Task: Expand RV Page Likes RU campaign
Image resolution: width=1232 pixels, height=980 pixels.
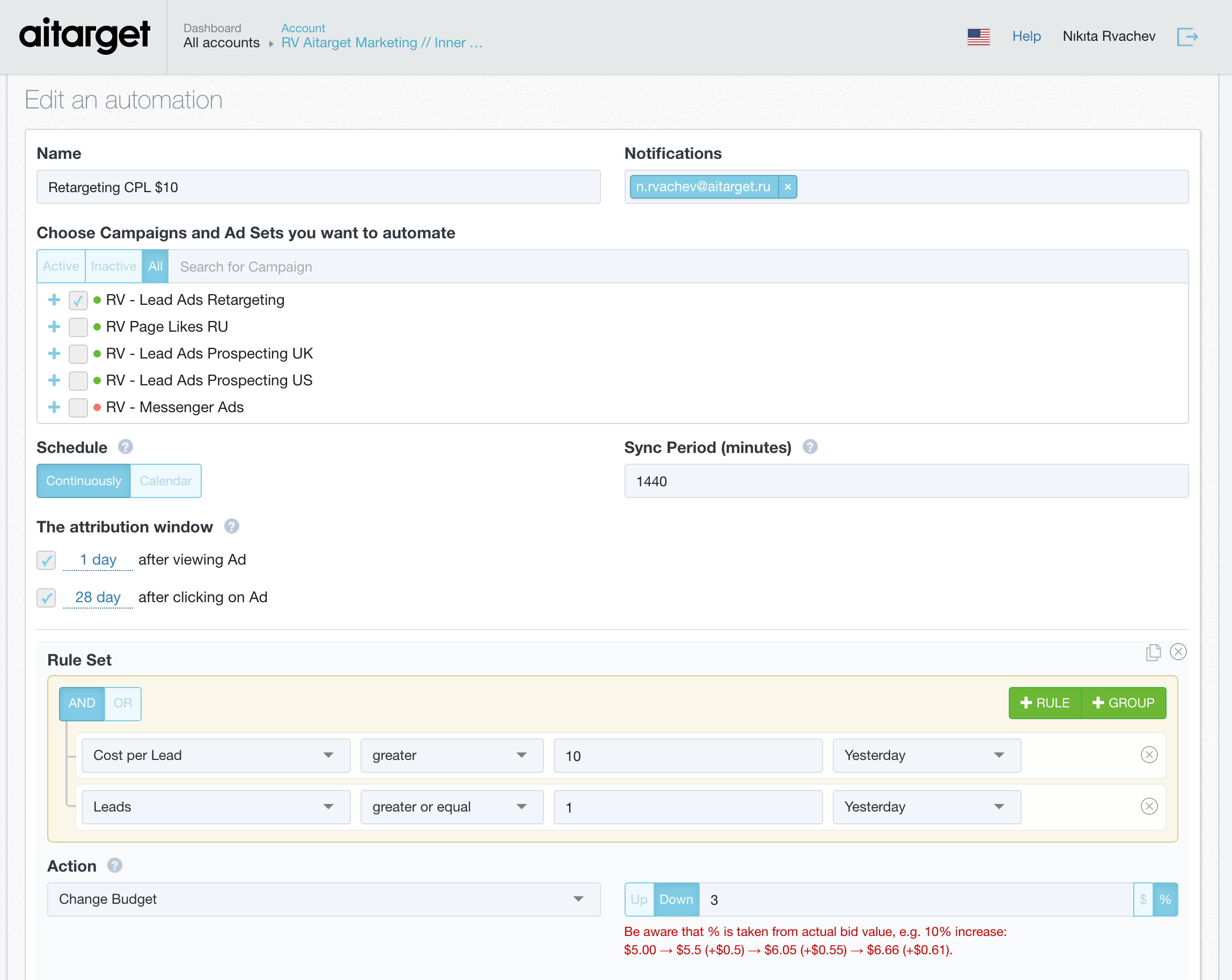Action: 54,327
